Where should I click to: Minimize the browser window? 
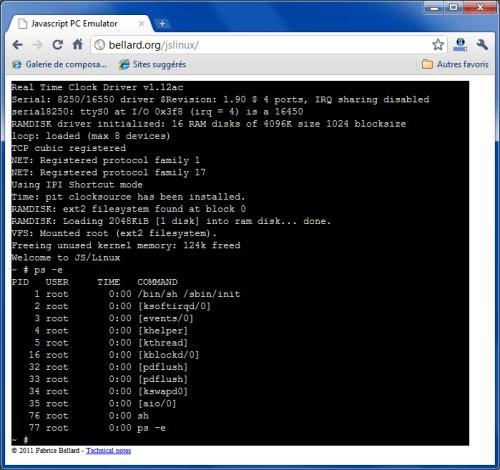click(434, 7)
